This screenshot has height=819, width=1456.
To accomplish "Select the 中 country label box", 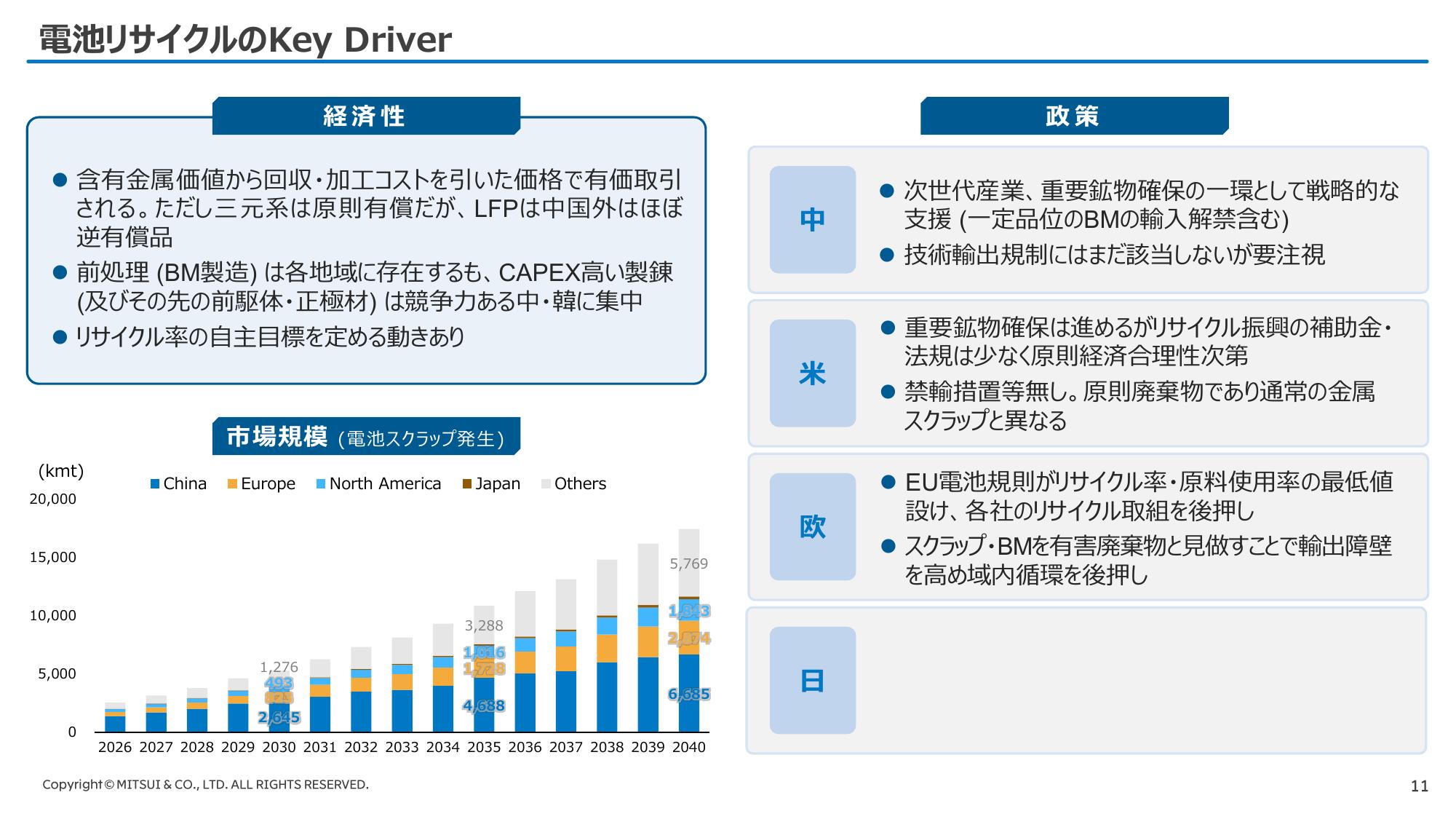I will click(812, 219).
